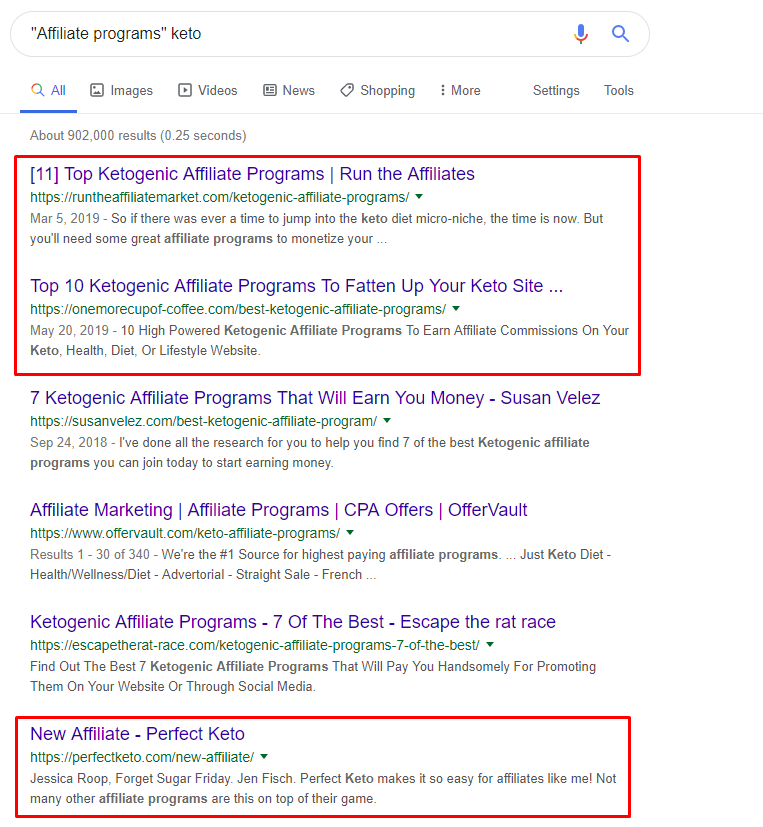
Task: Click the perfectketo.com/new-affiliate URL text
Action: [x=142, y=757]
